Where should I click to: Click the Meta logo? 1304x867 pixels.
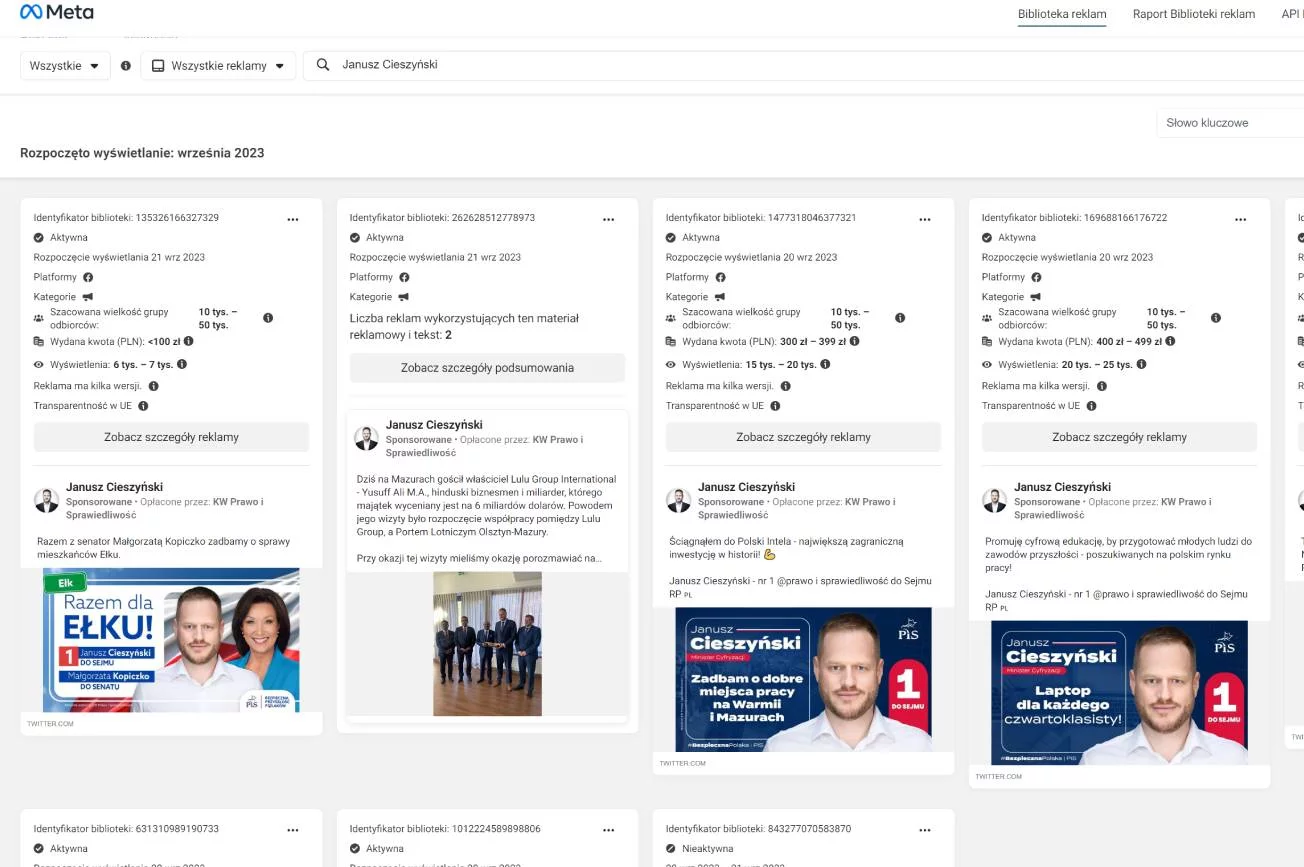tap(57, 12)
